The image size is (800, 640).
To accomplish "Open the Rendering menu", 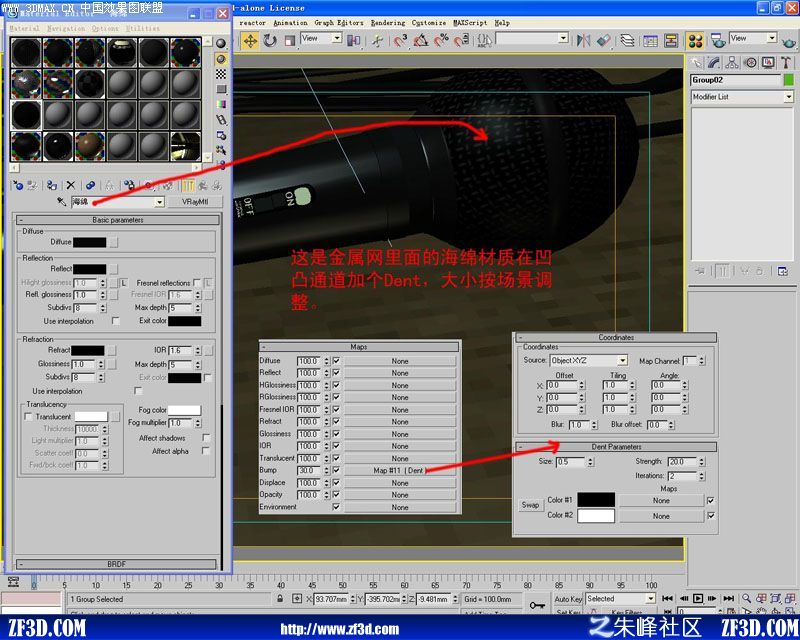I will click(x=388, y=22).
